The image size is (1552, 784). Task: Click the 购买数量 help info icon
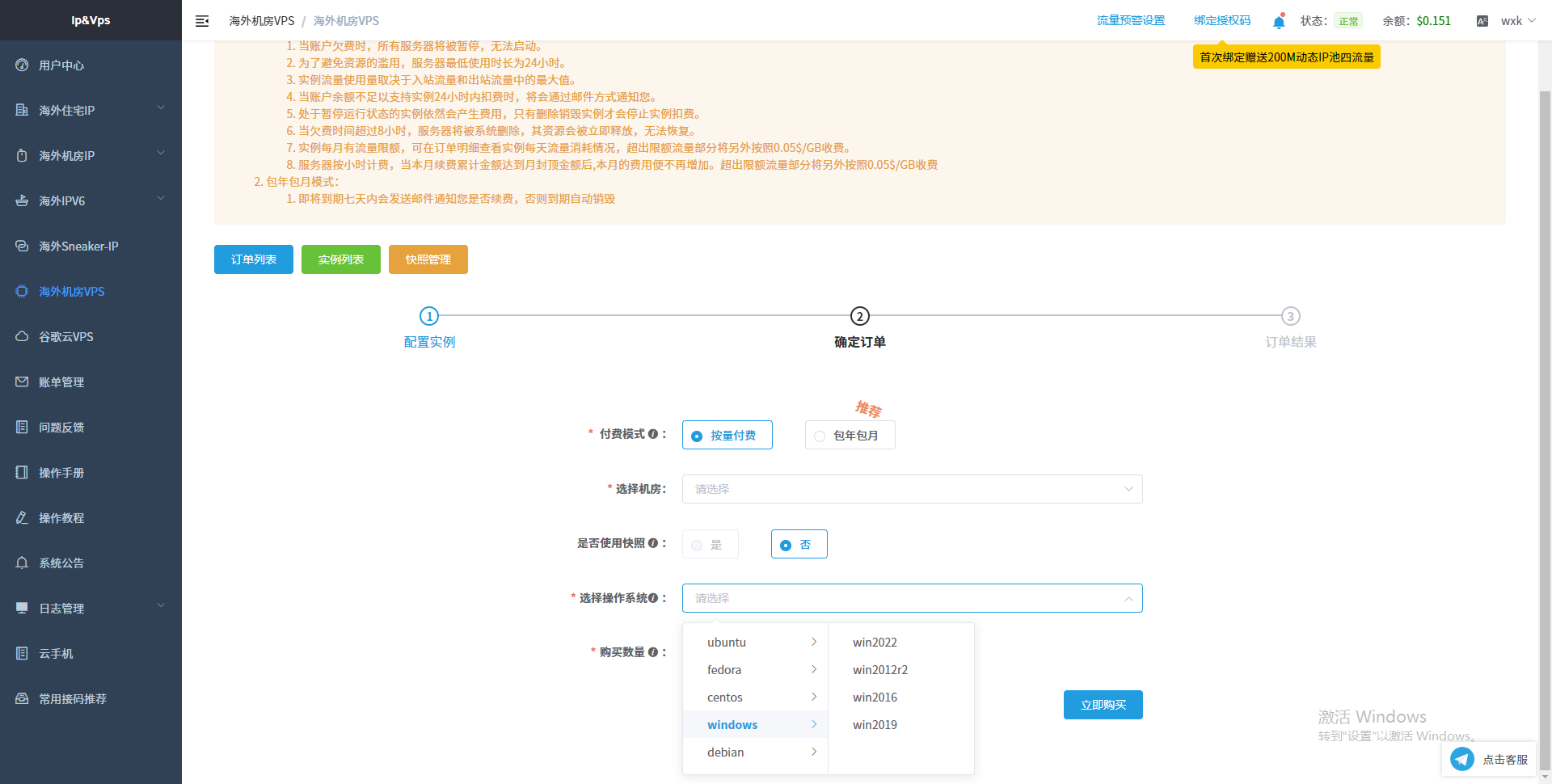click(653, 652)
